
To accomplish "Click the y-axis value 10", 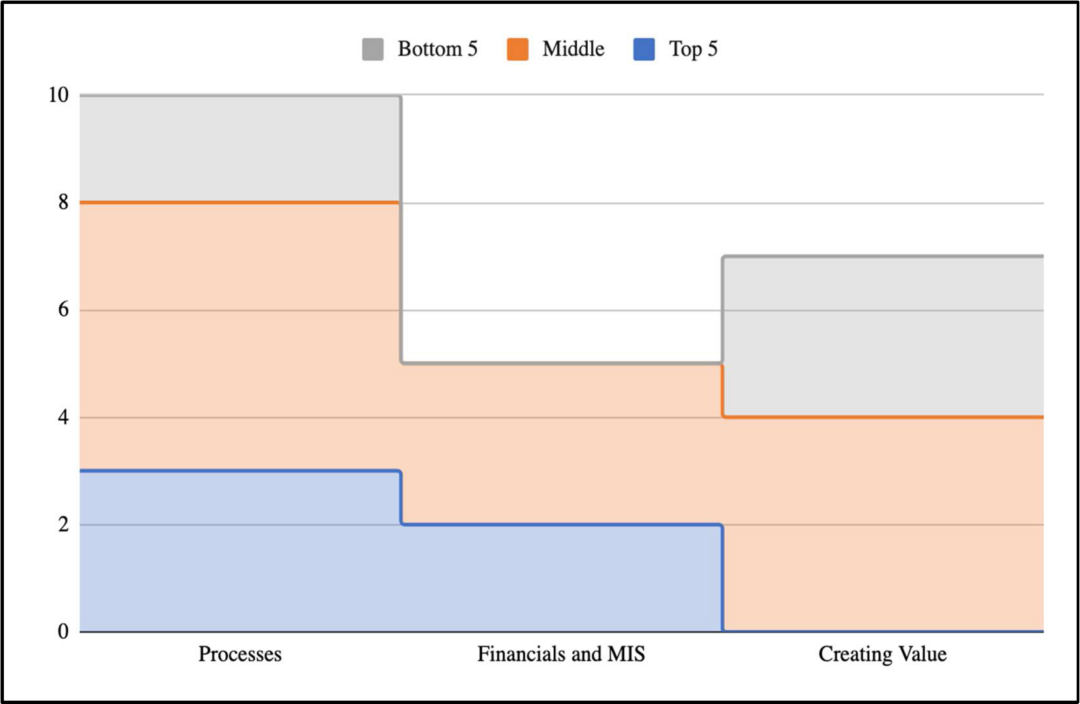I will pyautogui.click(x=59, y=95).
